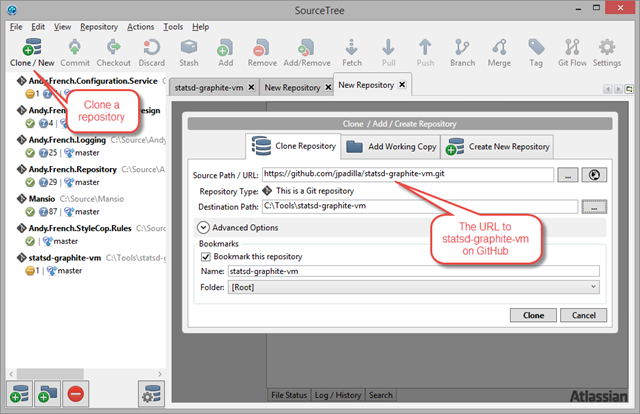The image size is (640, 414).
Task: Click the Stash toolbar icon
Action: pyautogui.click(x=189, y=47)
